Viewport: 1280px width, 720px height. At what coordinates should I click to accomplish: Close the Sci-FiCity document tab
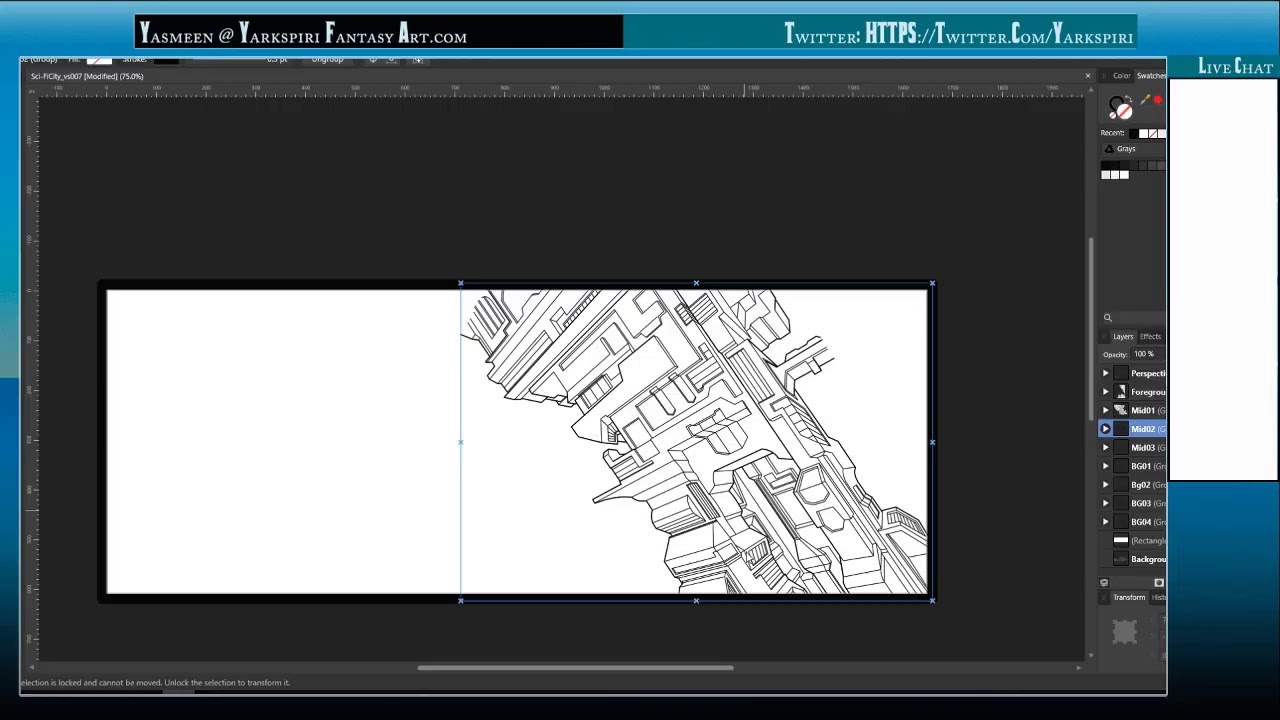pos(1088,76)
